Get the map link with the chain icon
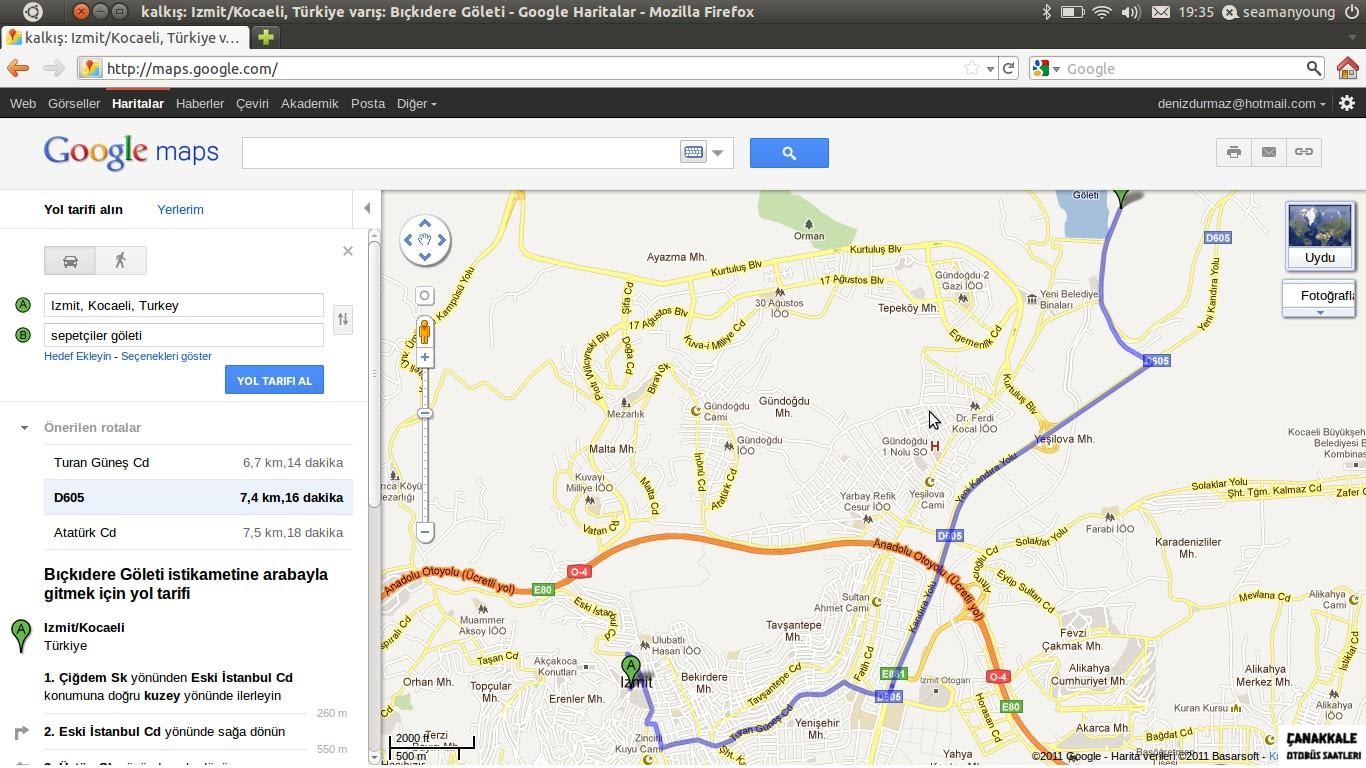The height and width of the screenshot is (768, 1366). click(1304, 152)
